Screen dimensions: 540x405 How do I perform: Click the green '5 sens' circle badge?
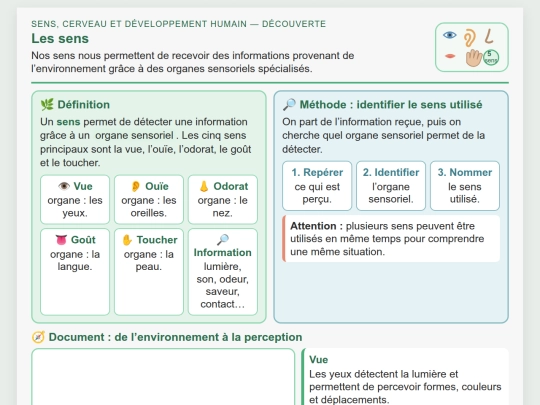tap(491, 58)
